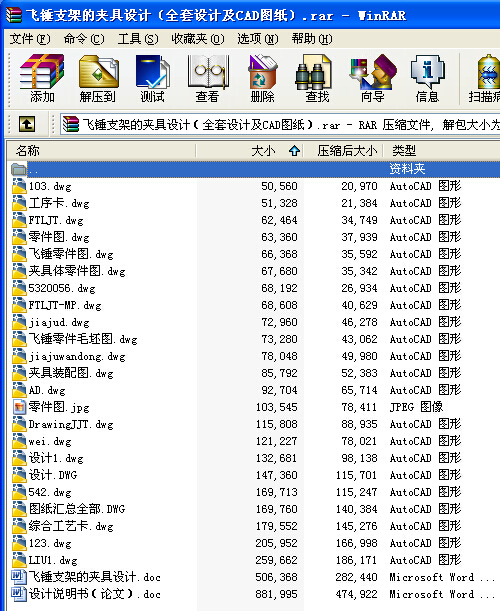500x611 pixels.
Task: Click the icon of AD.dwg
Action: click(x=19, y=390)
